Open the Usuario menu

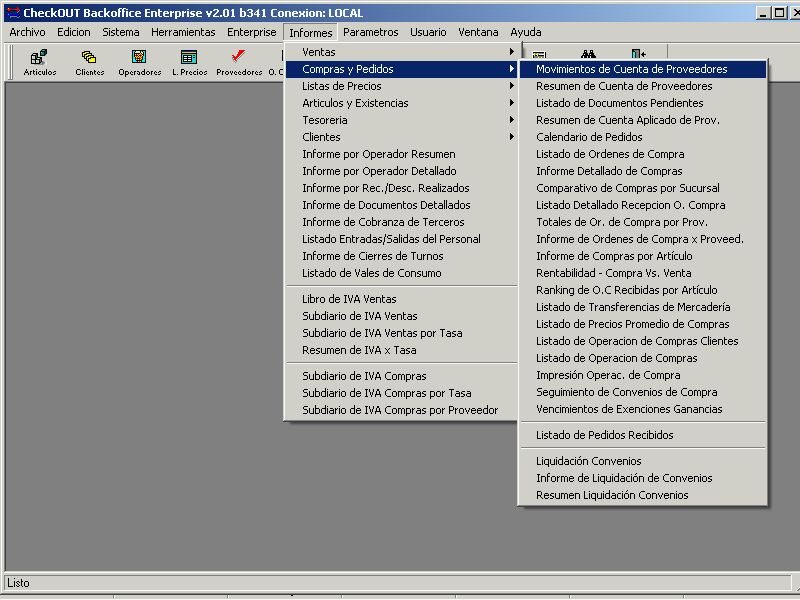click(428, 32)
